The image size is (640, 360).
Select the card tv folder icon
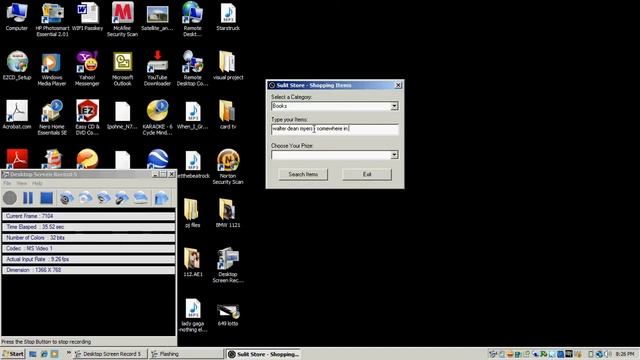point(228,115)
